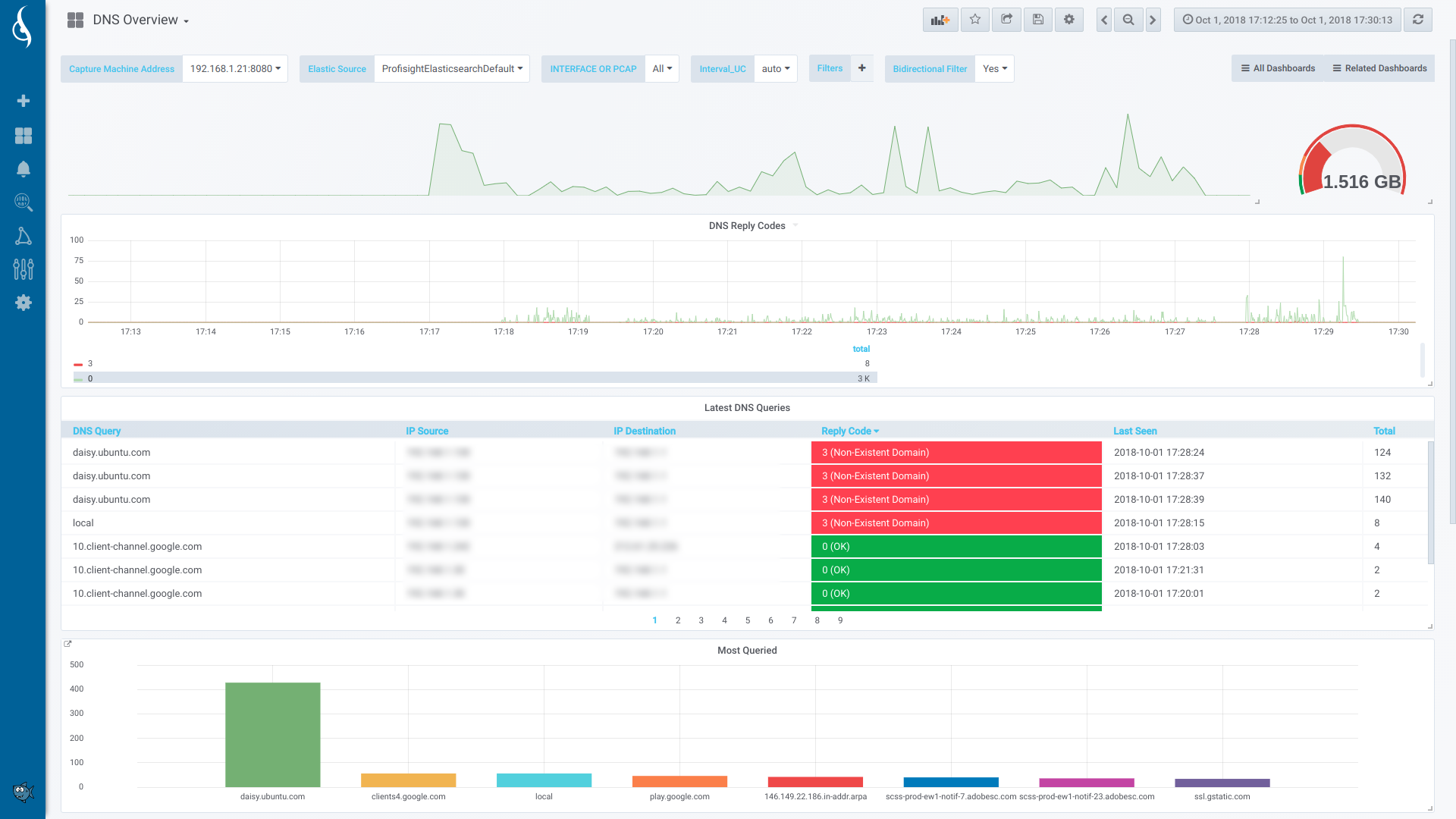This screenshot has height=819, width=1456.
Task: Sort table by Reply Code column
Action: 849,431
